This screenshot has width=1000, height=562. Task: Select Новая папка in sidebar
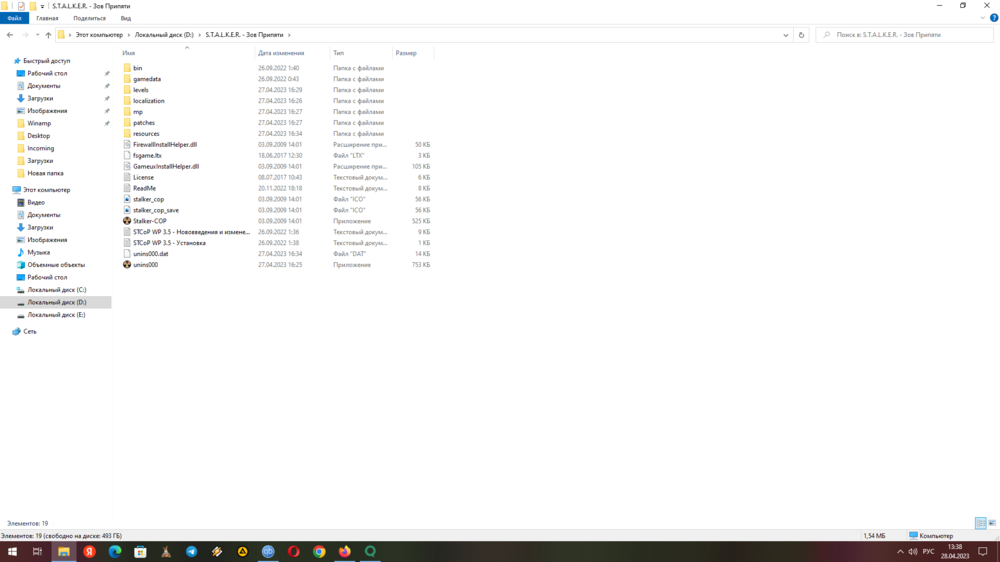pyautogui.click(x=45, y=173)
